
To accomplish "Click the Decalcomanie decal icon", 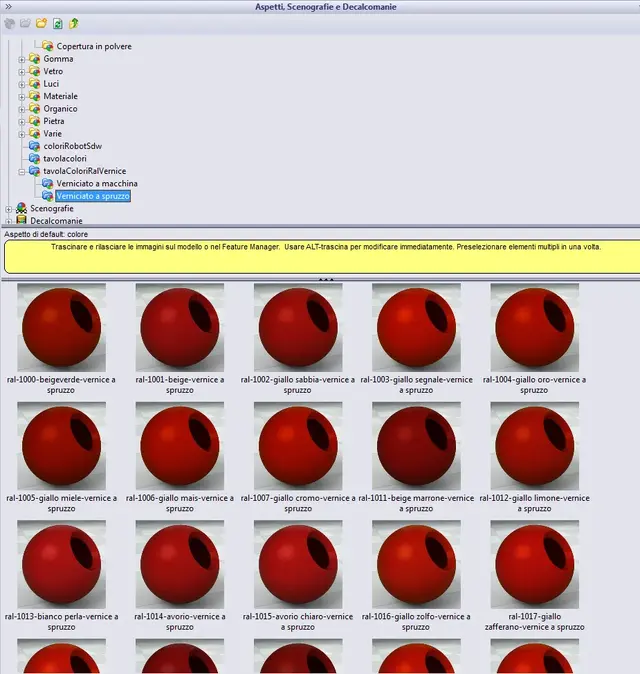I will point(21,220).
